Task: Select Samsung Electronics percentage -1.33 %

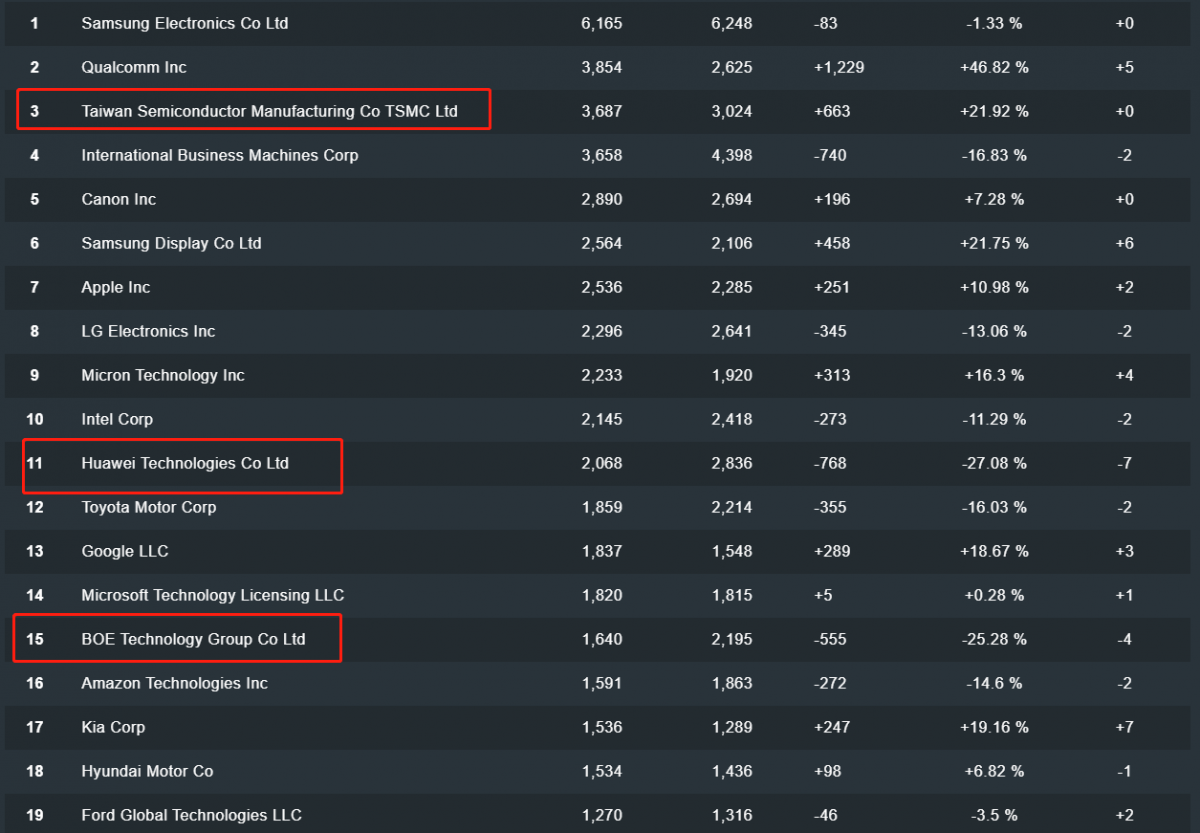Action: (996, 23)
